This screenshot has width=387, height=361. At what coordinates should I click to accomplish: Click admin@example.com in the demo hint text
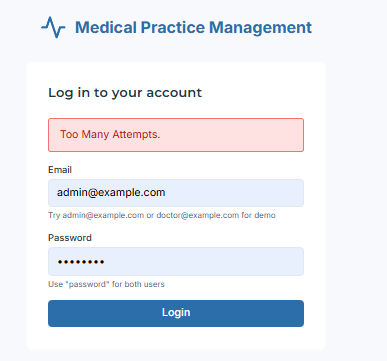click(x=103, y=215)
